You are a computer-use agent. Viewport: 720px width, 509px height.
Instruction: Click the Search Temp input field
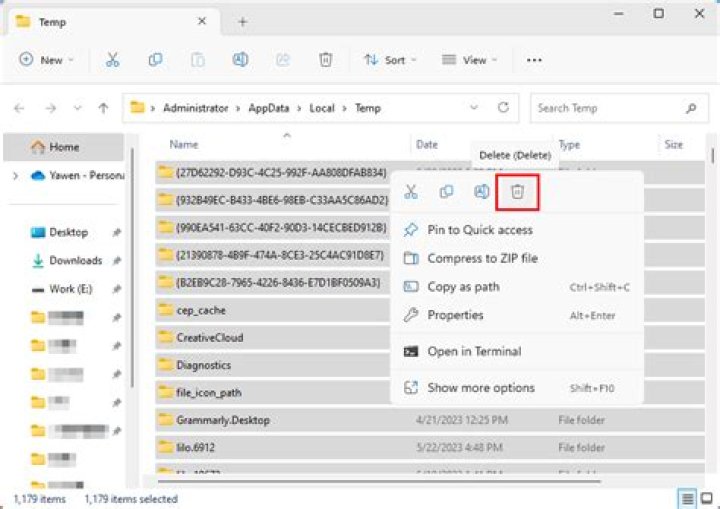[x=606, y=108]
